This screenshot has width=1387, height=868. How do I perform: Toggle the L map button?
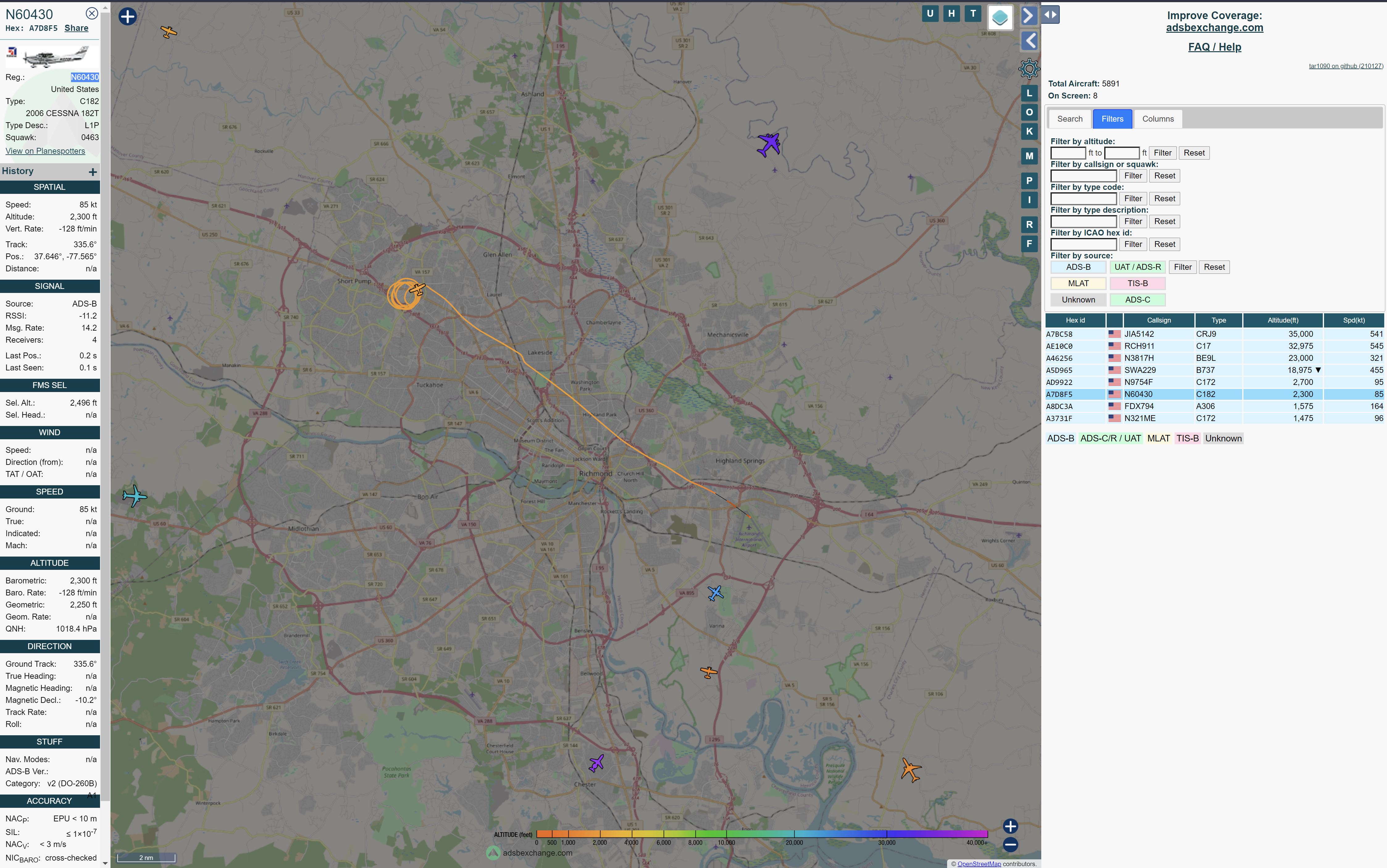point(1029,94)
